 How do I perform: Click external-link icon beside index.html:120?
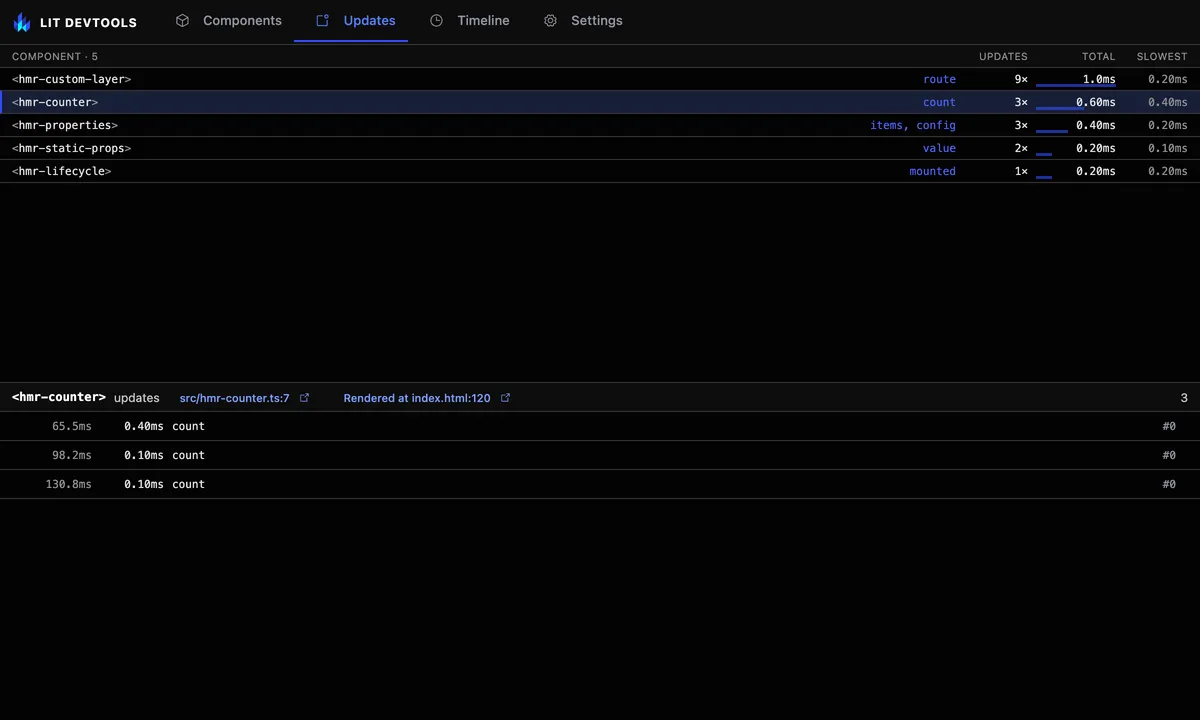point(506,398)
